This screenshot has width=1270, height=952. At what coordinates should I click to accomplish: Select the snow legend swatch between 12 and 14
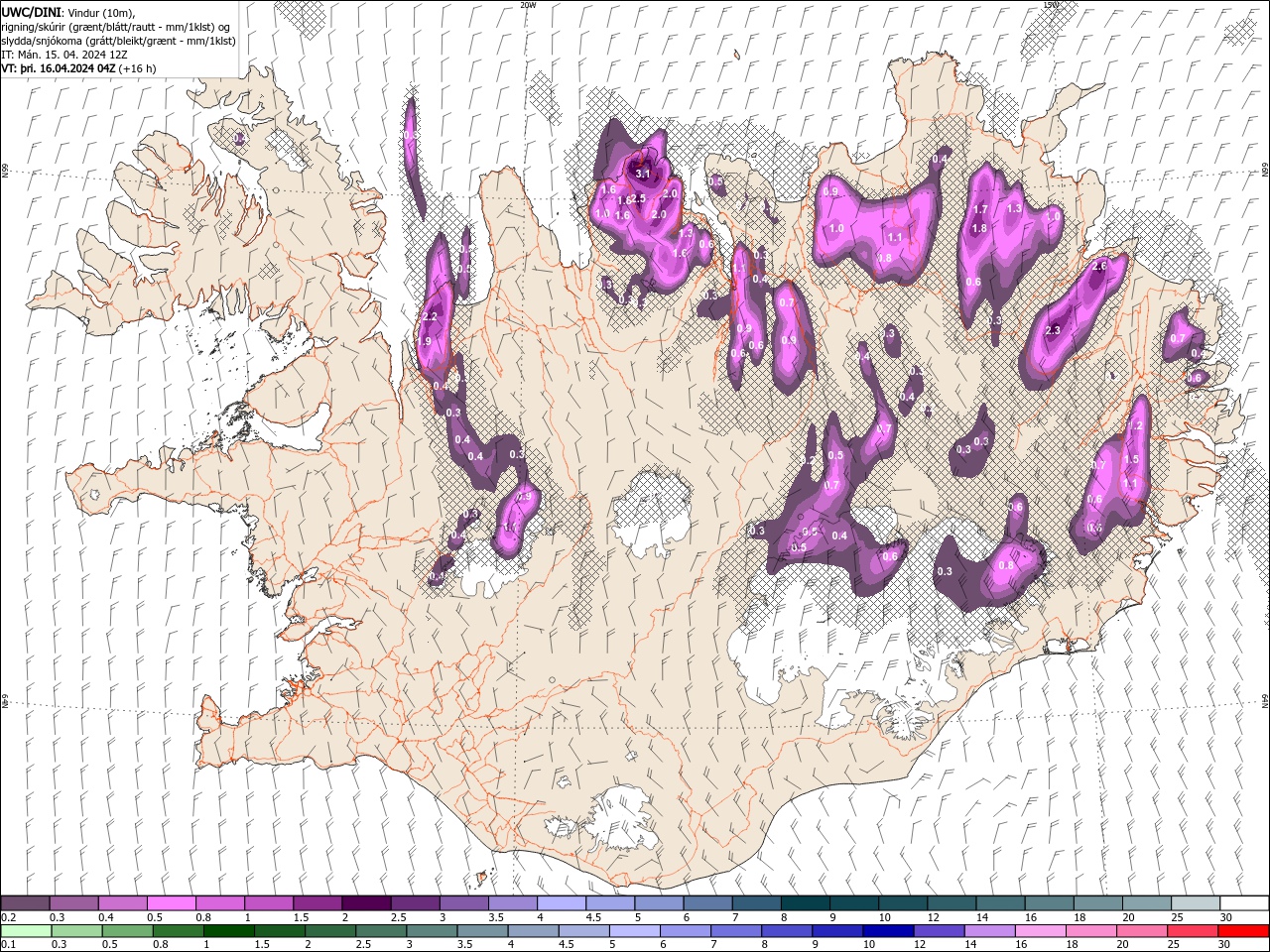(x=952, y=903)
